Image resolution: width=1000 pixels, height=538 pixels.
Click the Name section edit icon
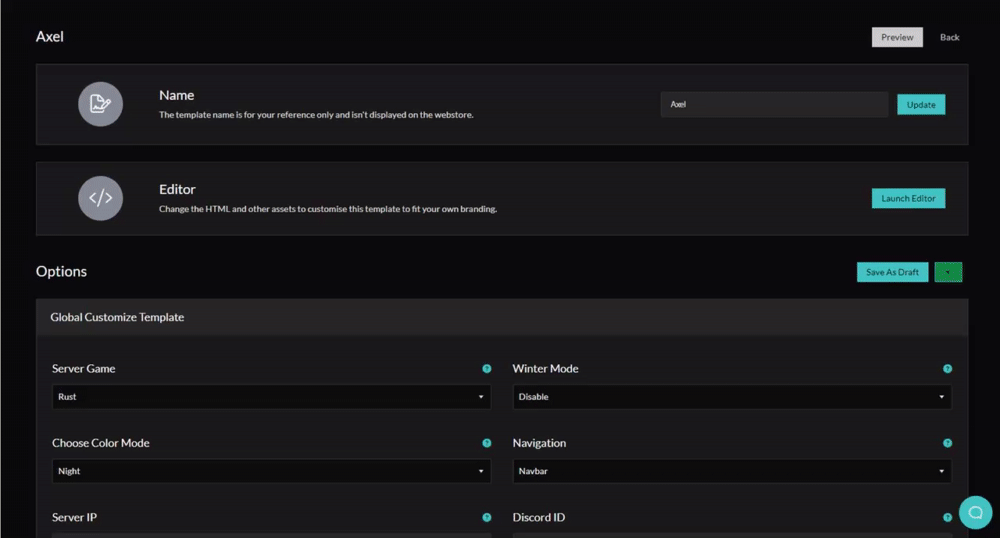point(100,104)
